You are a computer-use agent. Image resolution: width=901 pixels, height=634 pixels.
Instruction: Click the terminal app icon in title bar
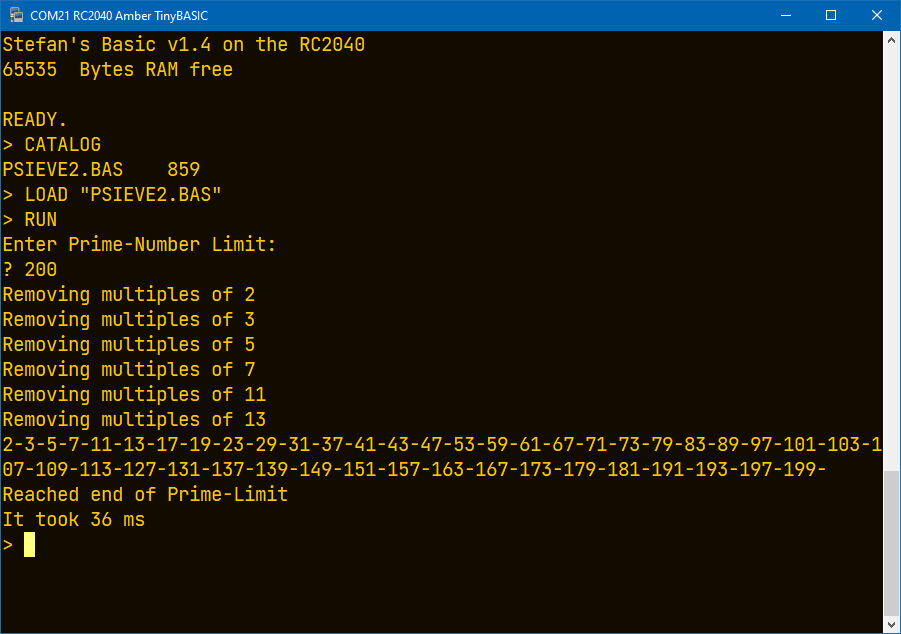coord(16,15)
